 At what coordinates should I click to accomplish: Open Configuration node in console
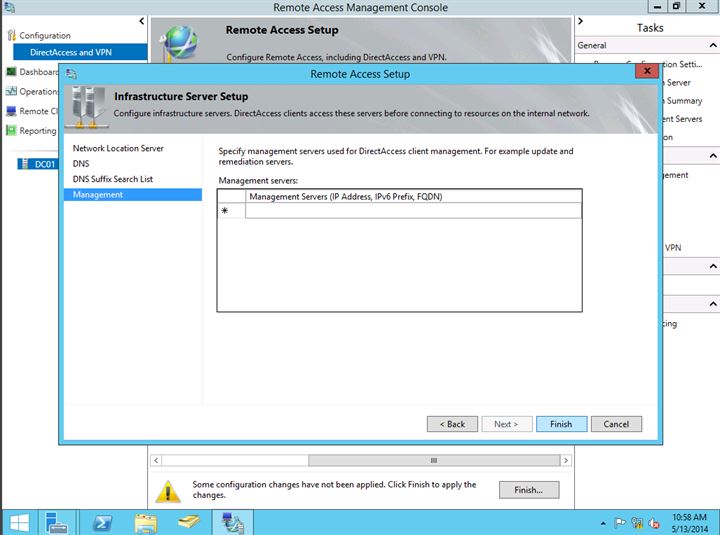[x=45, y=35]
